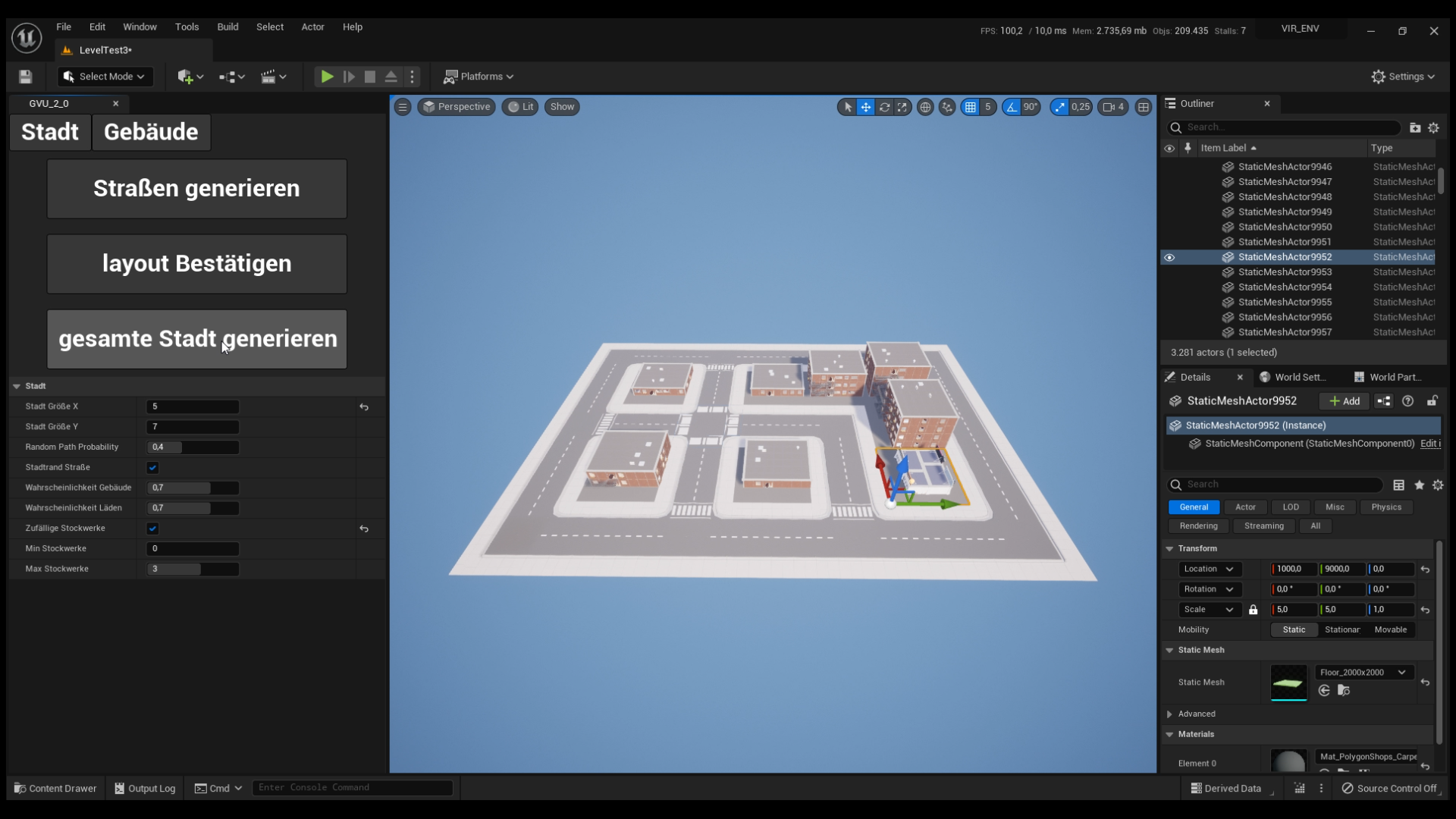Select the translate gizmo tool in viewport
1456x819 pixels.
tap(865, 107)
